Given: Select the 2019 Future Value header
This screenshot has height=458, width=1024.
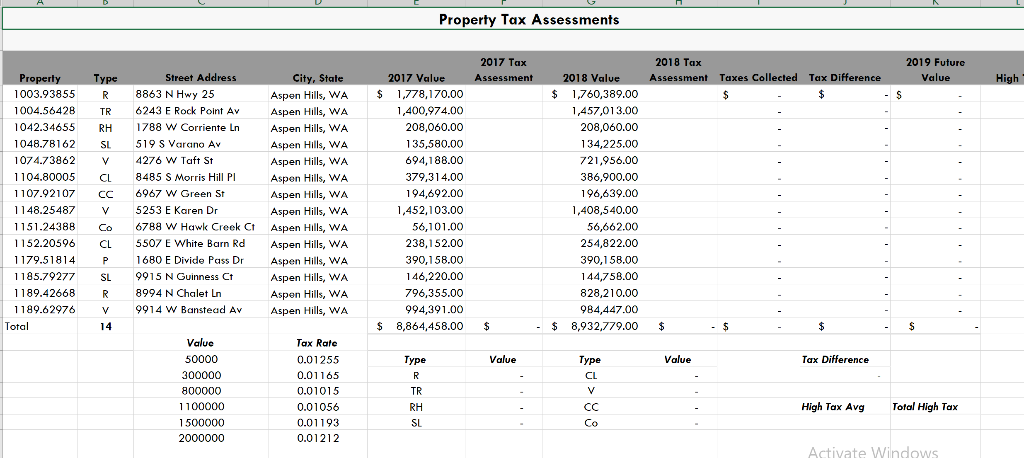Looking at the screenshot, I should 935,70.
